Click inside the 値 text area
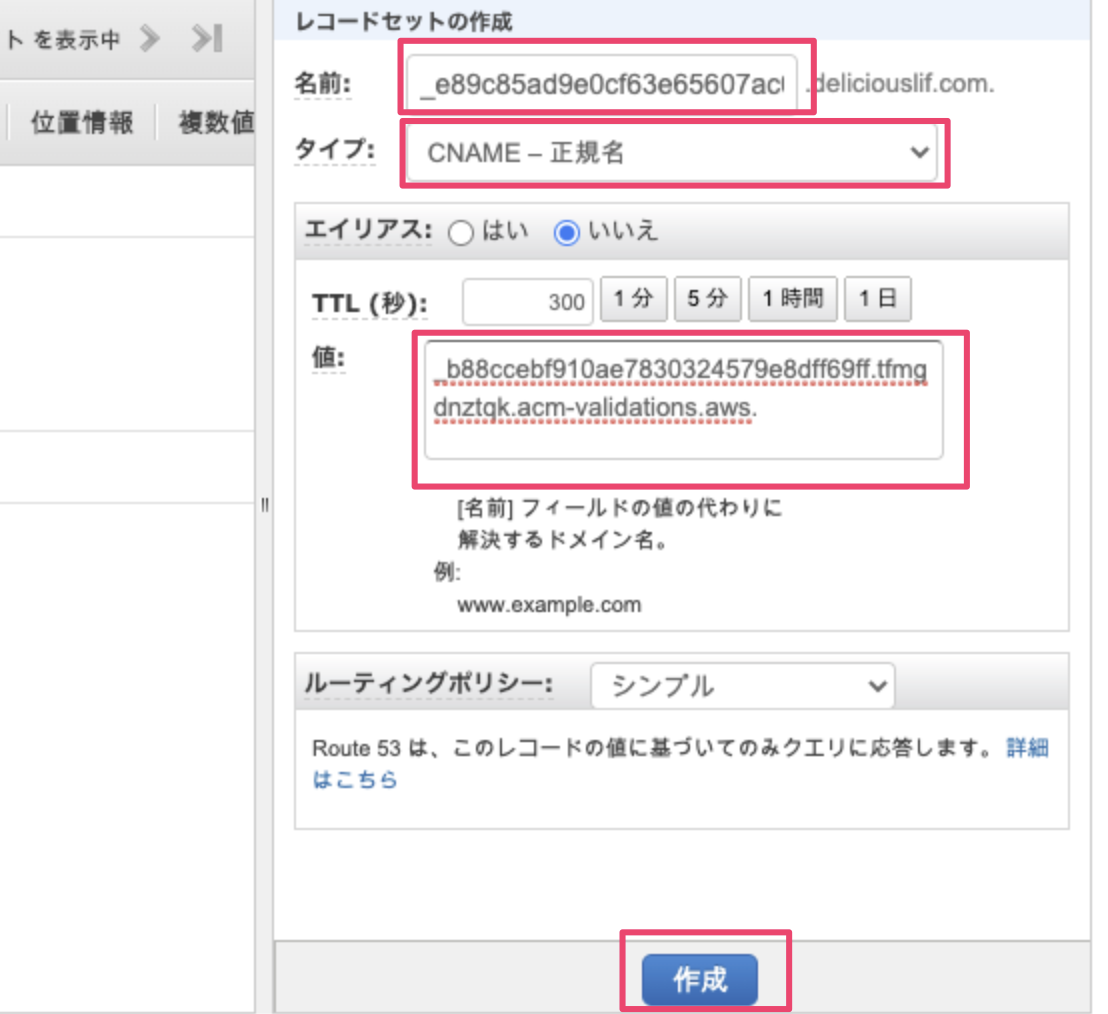 point(683,400)
